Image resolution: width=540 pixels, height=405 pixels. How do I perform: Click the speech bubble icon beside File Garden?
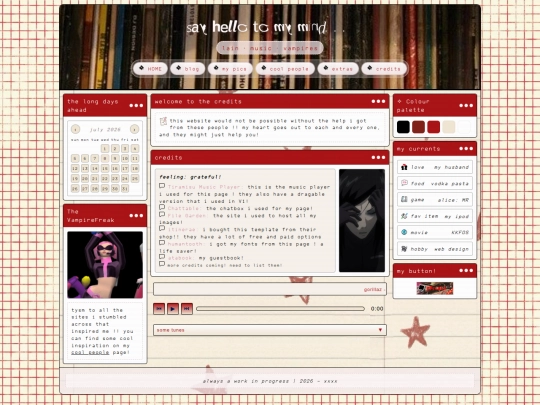[162, 214]
